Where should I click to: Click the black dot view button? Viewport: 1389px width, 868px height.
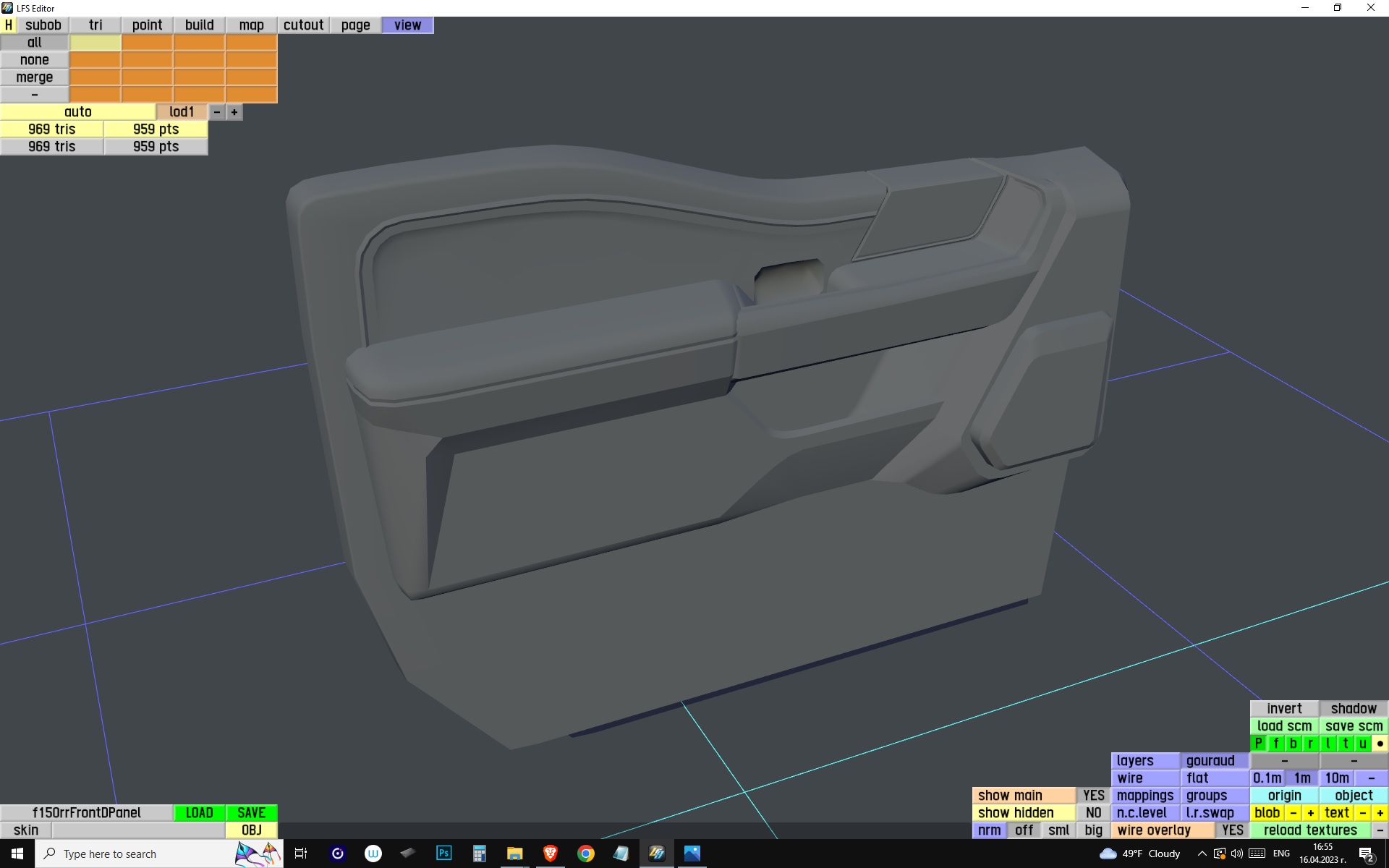[1380, 744]
